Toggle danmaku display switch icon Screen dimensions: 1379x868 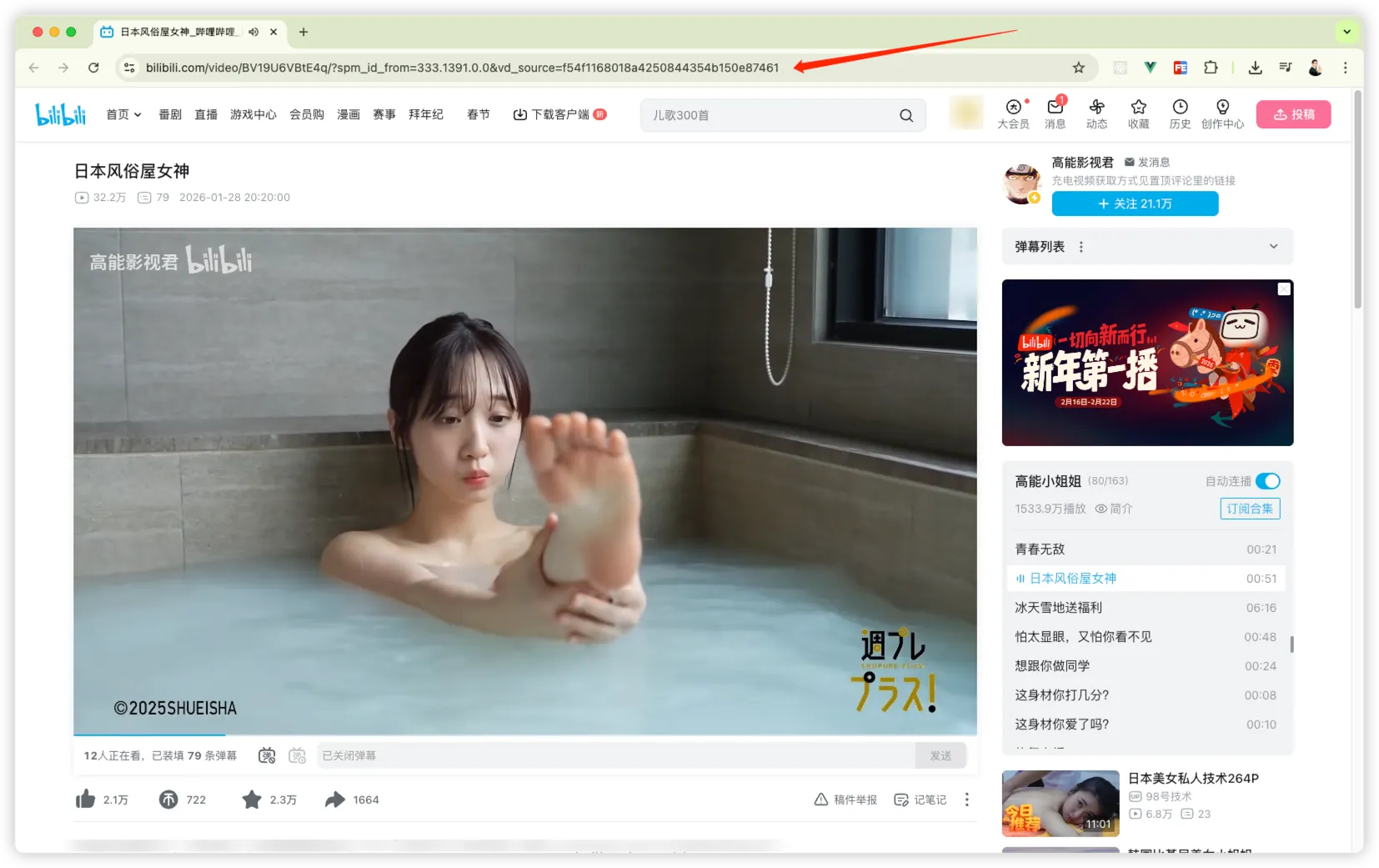[x=267, y=755]
